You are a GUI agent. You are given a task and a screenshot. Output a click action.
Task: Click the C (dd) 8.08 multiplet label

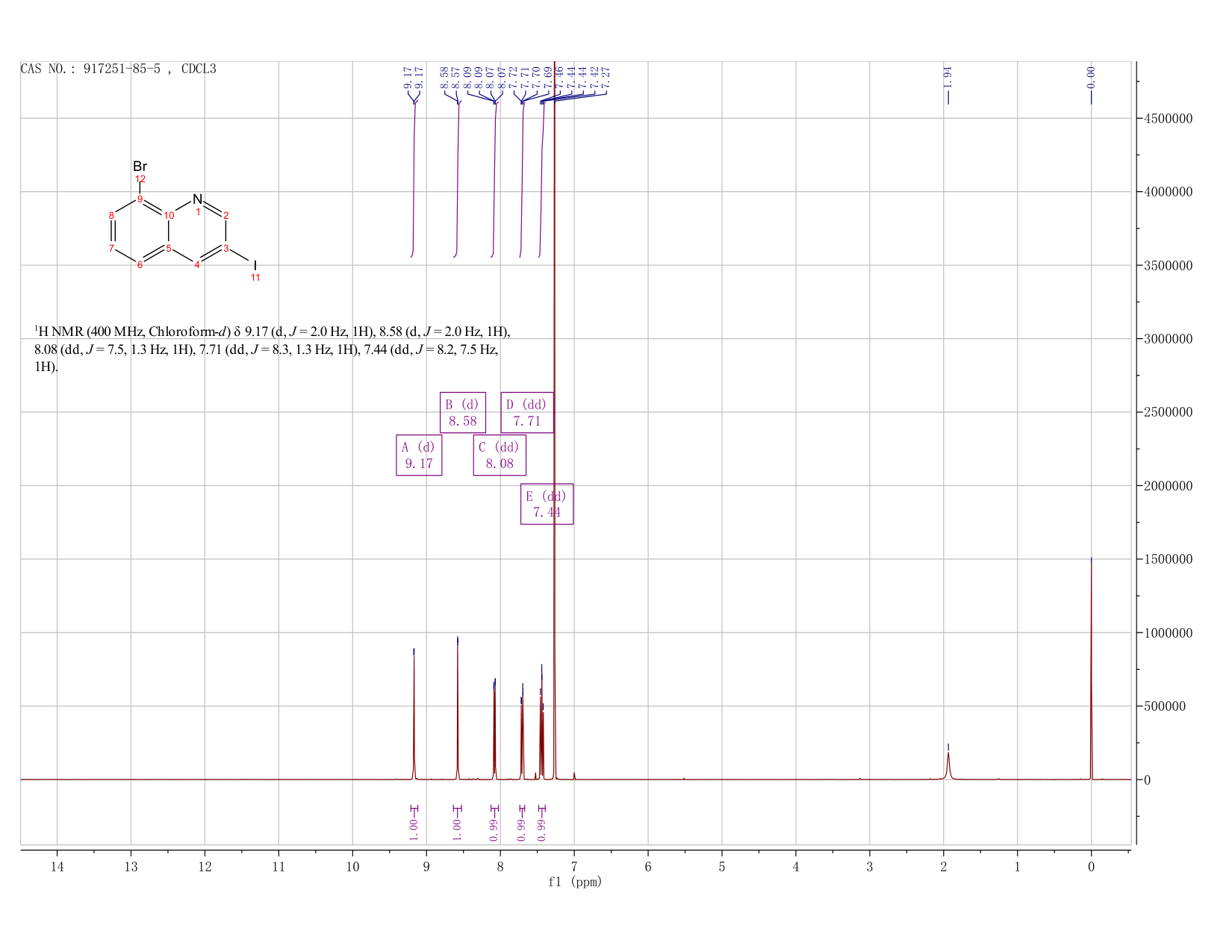click(500, 455)
